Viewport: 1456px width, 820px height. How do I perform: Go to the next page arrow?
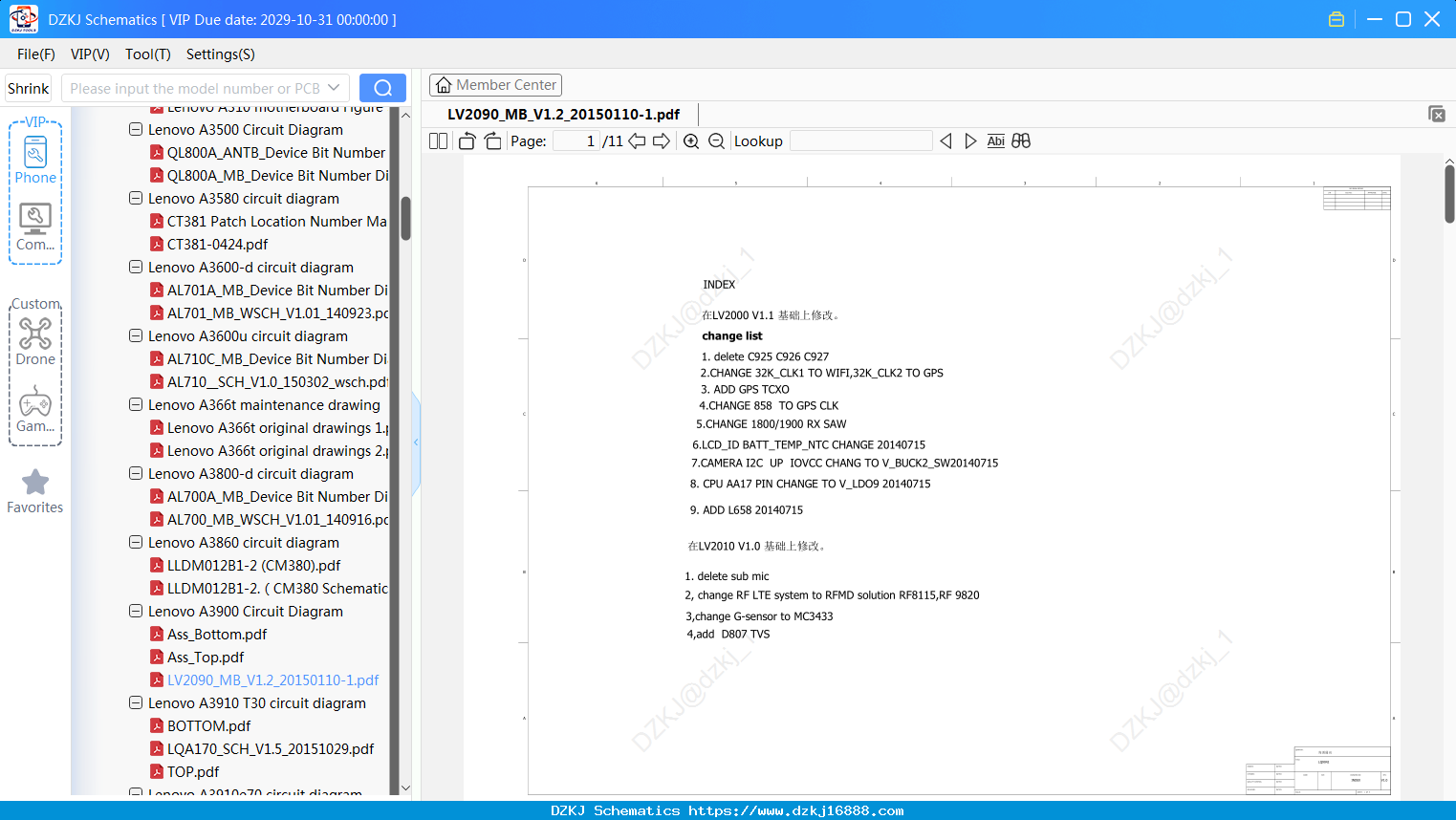[x=662, y=141]
